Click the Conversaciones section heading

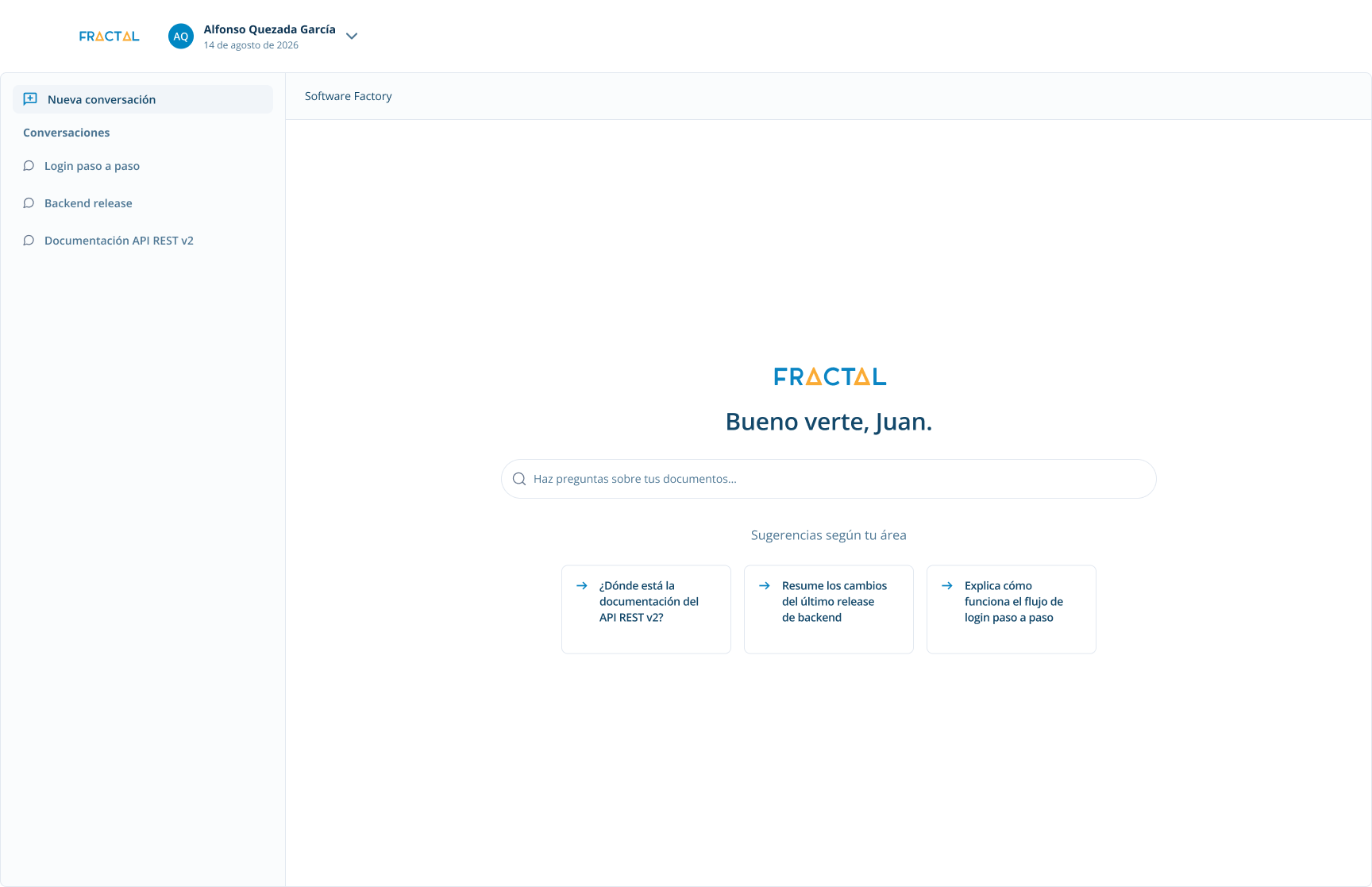pos(67,133)
